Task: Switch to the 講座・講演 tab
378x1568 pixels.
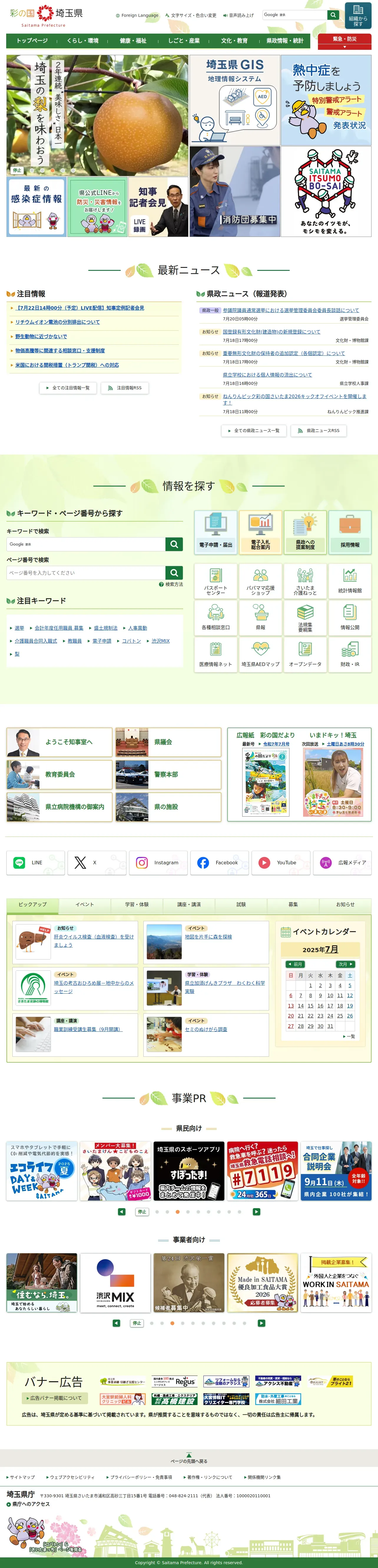Action: point(189,904)
